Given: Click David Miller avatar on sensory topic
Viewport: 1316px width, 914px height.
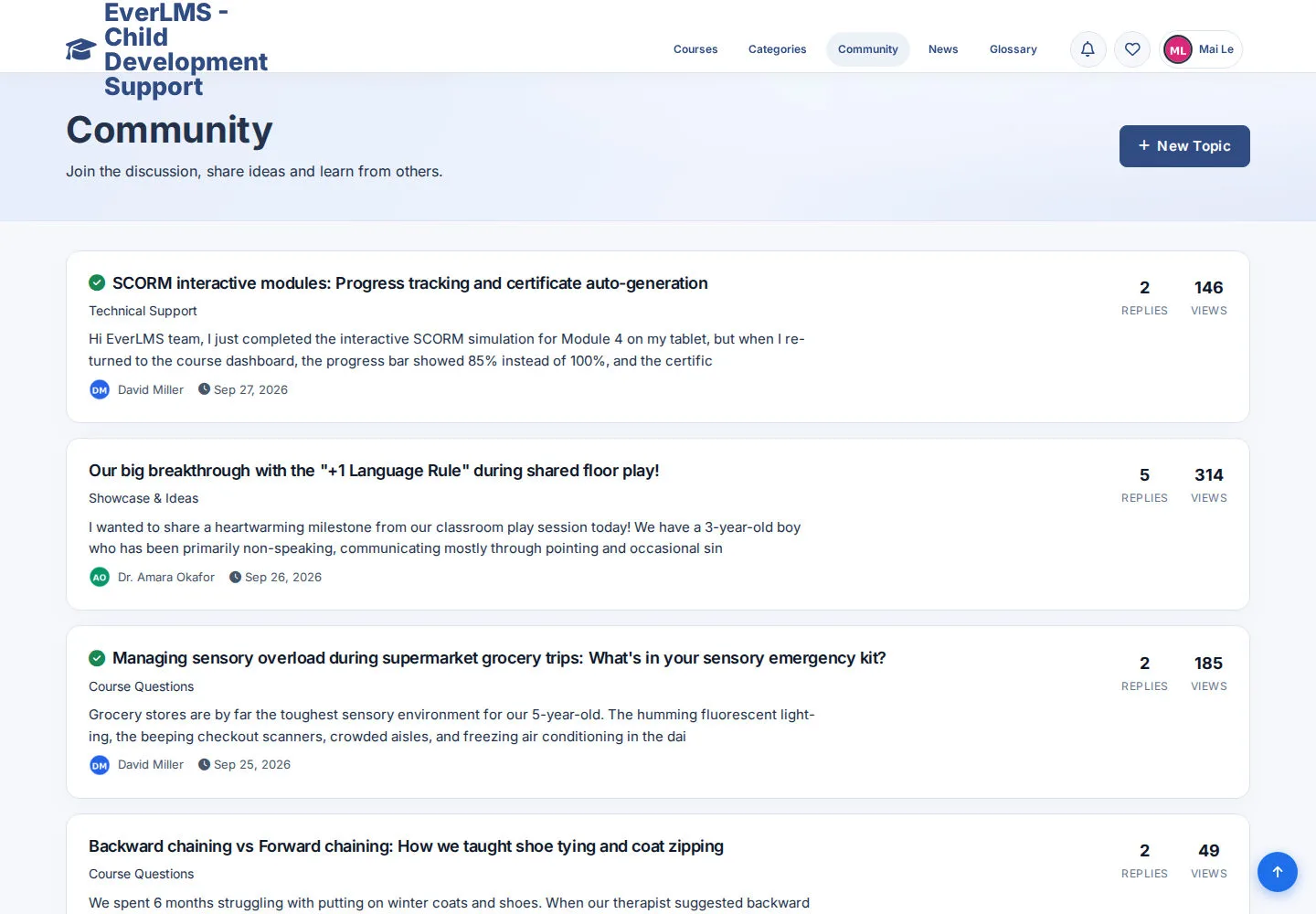Looking at the screenshot, I should [100, 765].
